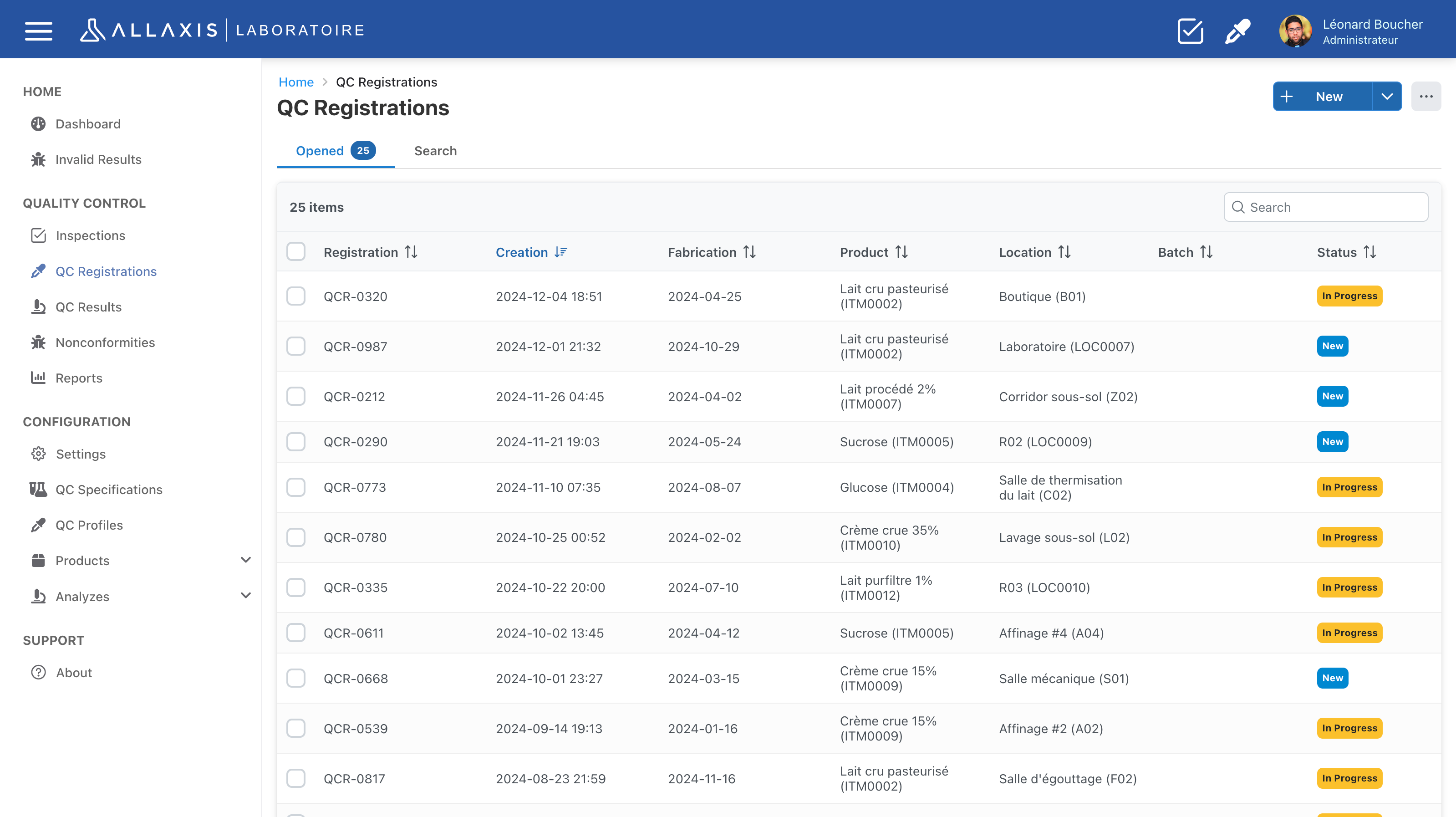Click the New registration button
1456x817 pixels.
[x=1323, y=97]
